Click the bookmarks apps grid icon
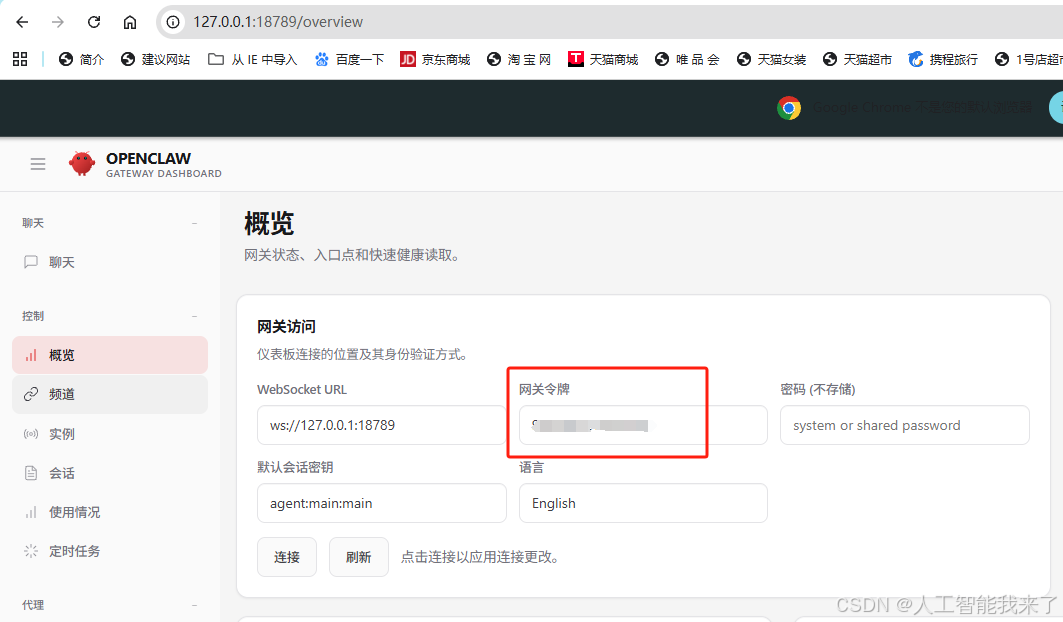This screenshot has height=622, width=1063. pyautogui.click(x=20, y=58)
